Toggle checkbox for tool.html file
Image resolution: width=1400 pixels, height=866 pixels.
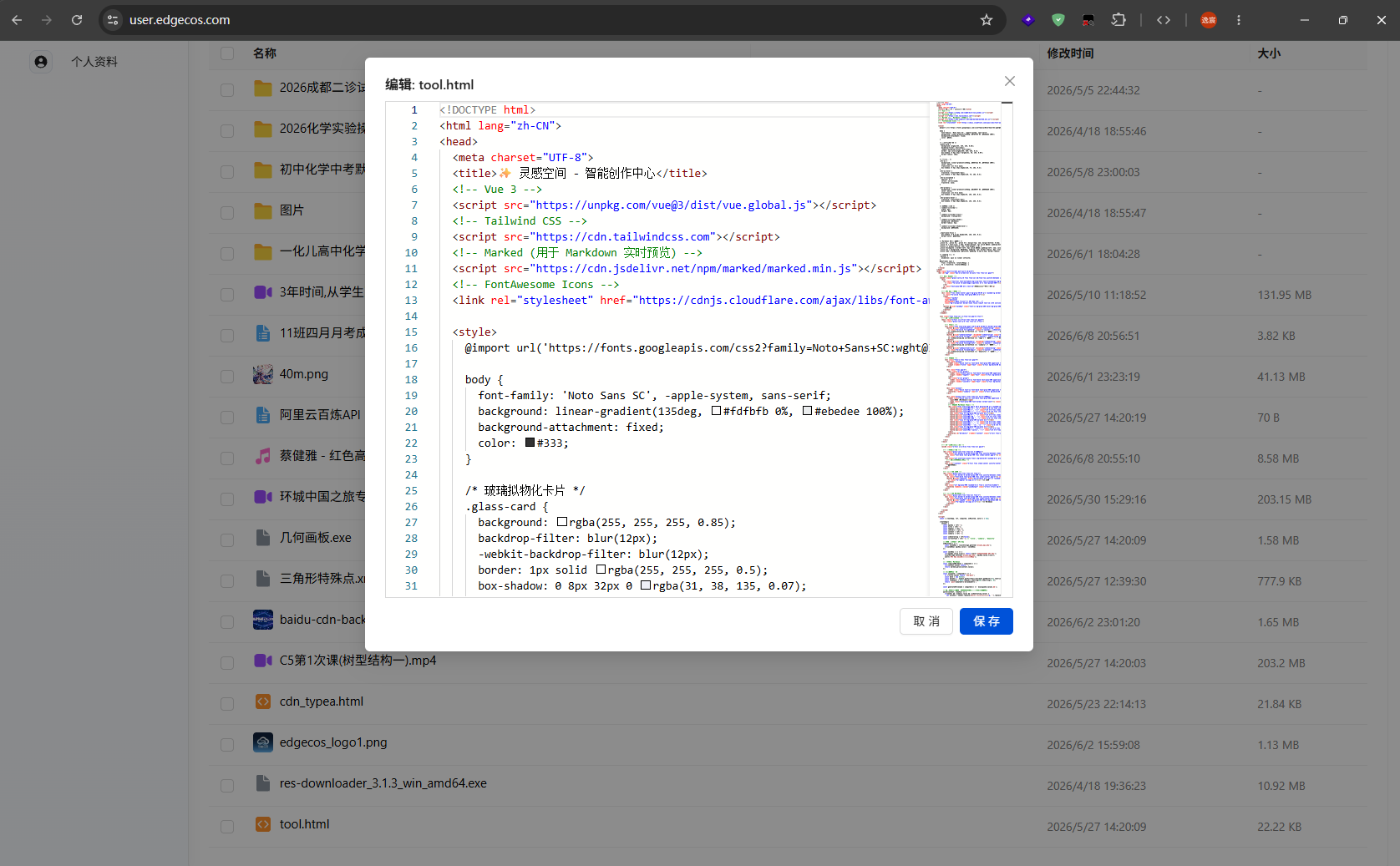(227, 826)
